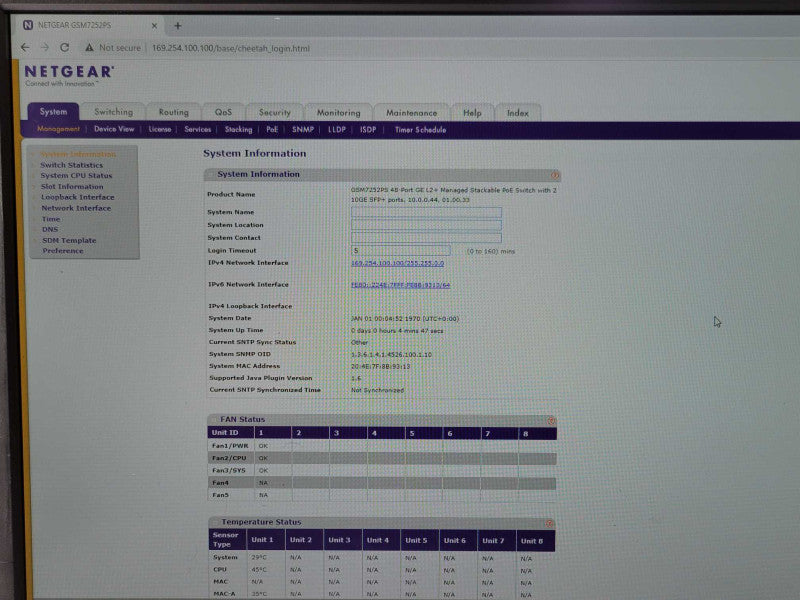800x600 pixels.
Task: Open Time in the sidebar
Action: [51, 219]
